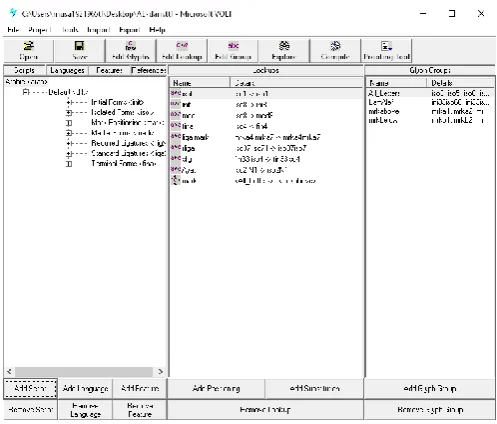Click the Remove Glyph Group button
Image resolution: width=497 pixels, height=424 pixels.
point(430,409)
